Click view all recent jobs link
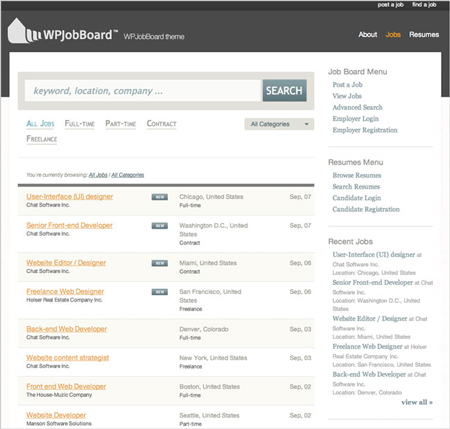This screenshot has height=429, width=450. [x=417, y=402]
